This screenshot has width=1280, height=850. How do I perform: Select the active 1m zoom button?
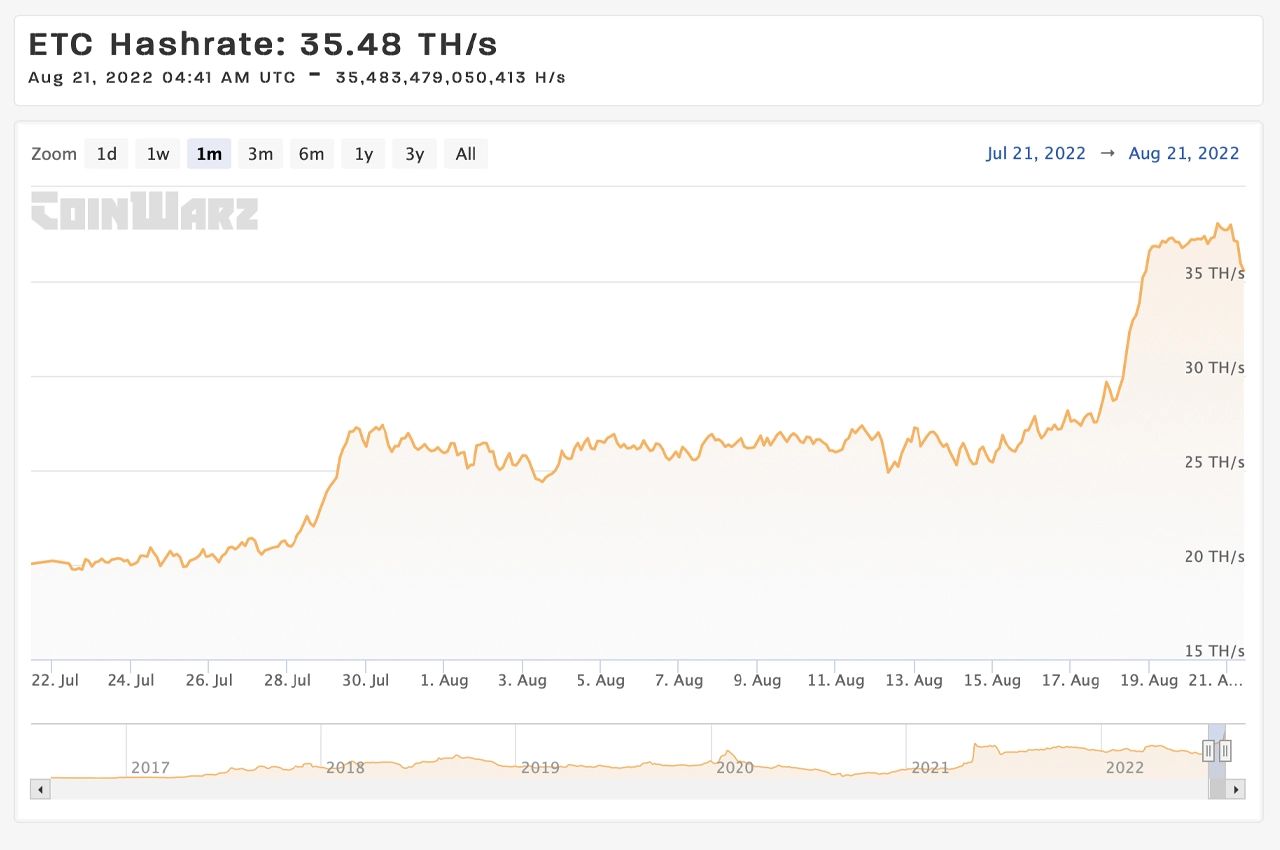tap(209, 154)
